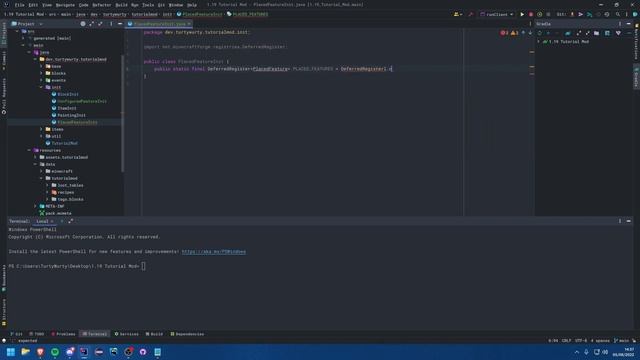Image resolution: width=640 pixels, height=360 pixels.
Task: Click the hammer Build Project icon
Action: (471, 14)
